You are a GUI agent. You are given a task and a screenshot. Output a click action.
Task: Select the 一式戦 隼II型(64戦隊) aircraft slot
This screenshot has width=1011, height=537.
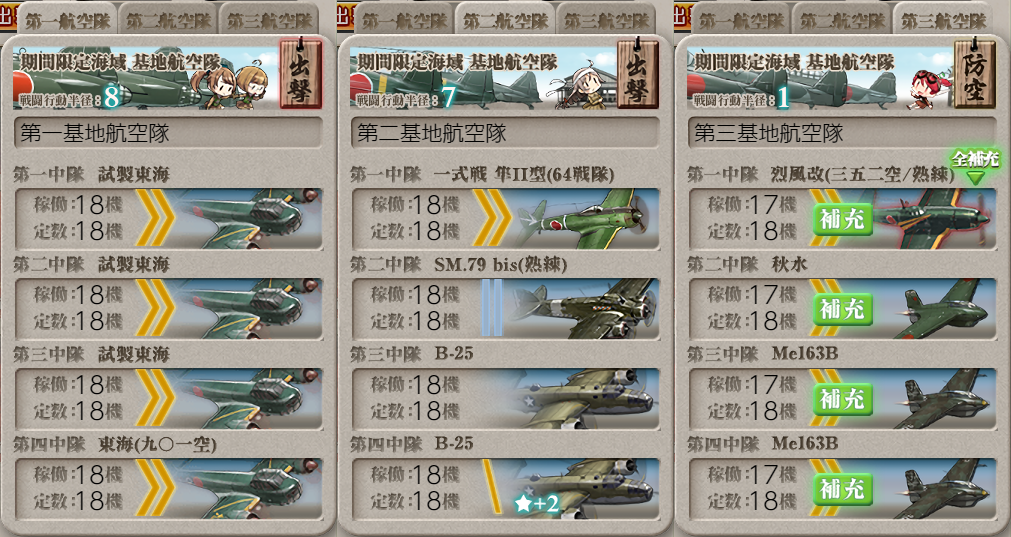pos(506,219)
